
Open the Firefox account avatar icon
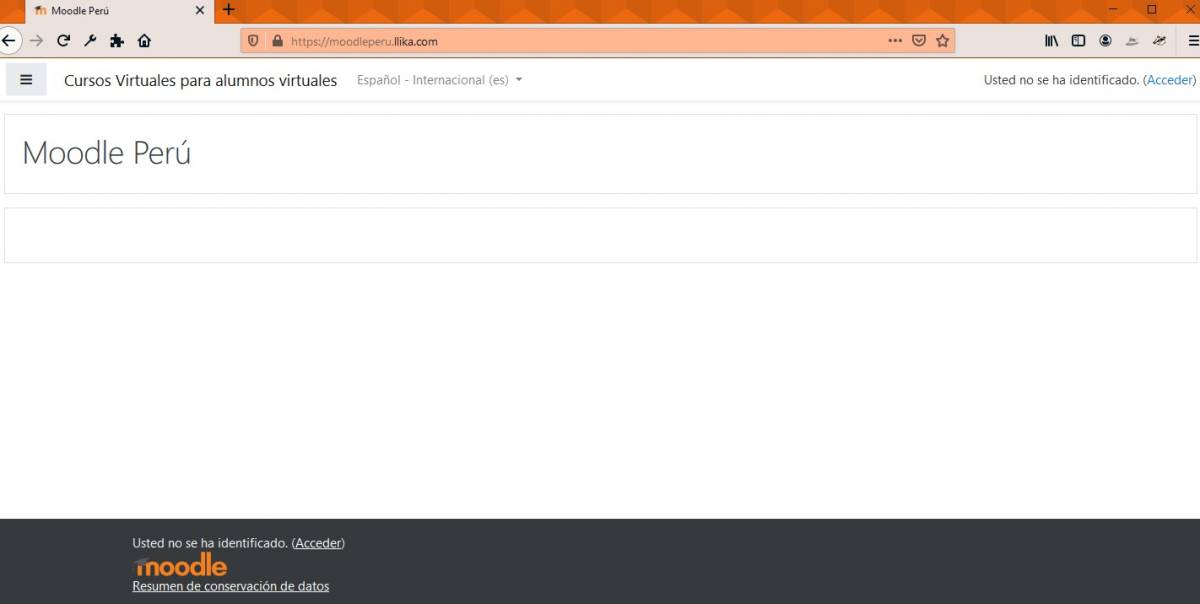click(x=1105, y=41)
